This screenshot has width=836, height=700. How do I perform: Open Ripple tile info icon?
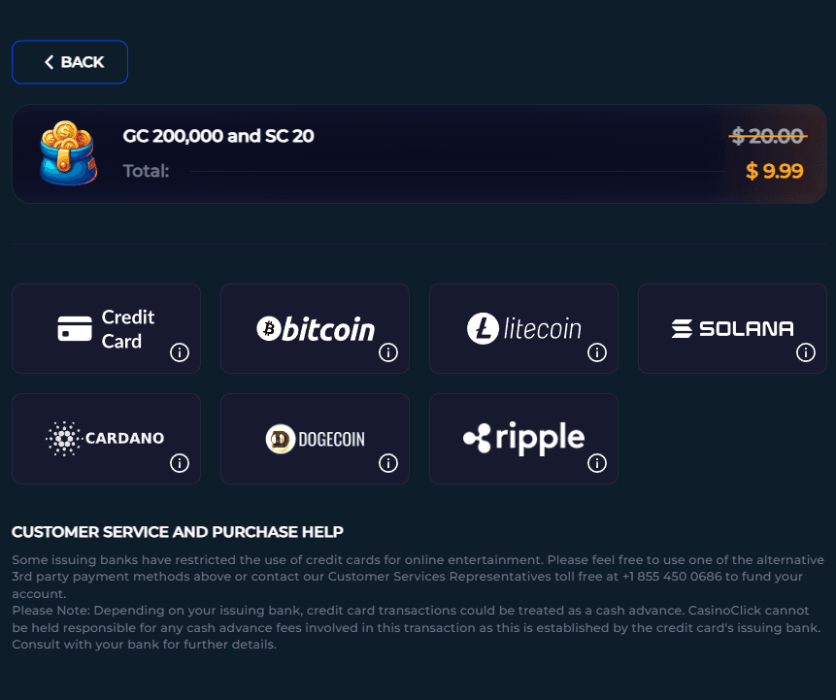[x=597, y=462]
